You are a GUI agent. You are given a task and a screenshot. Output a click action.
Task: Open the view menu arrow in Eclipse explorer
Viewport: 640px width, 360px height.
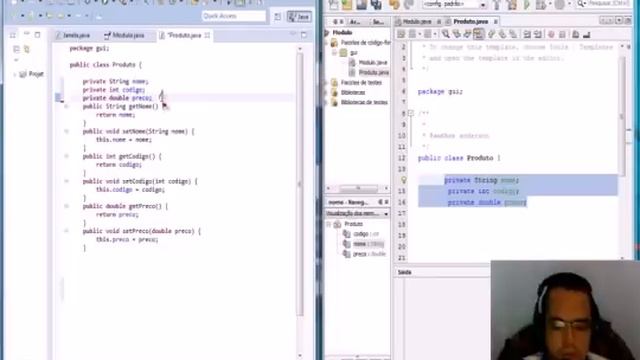click(16, 60)
